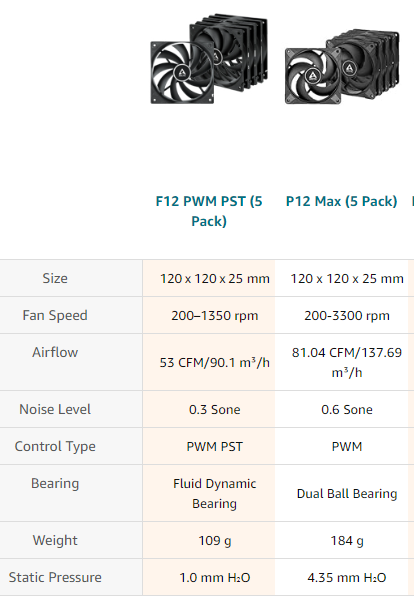Click the Static Pressure row label
414x600 pixels.
[55, 577]
